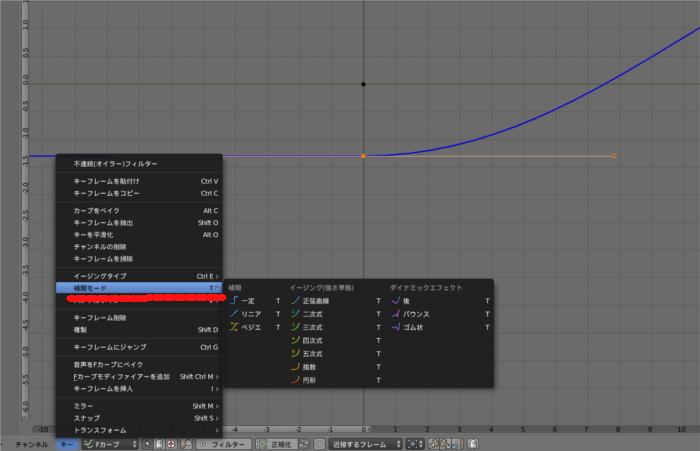700x451 pixels.
Task: Select 指数 exponential easing
Action: point(336,367)
